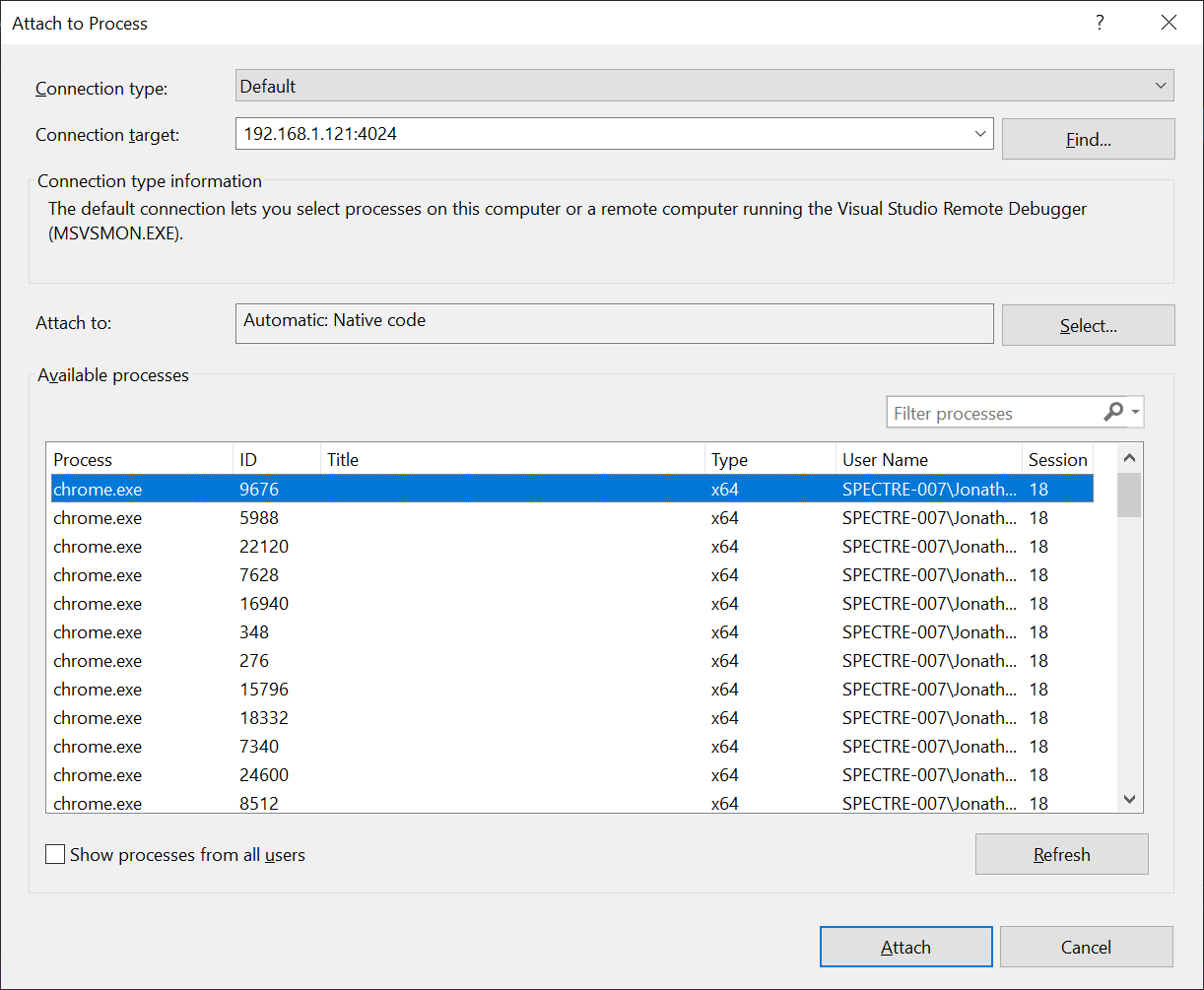This screenshot has height=990, width=1204.
Task: Click the Select button
Action: pos(1088,324)
